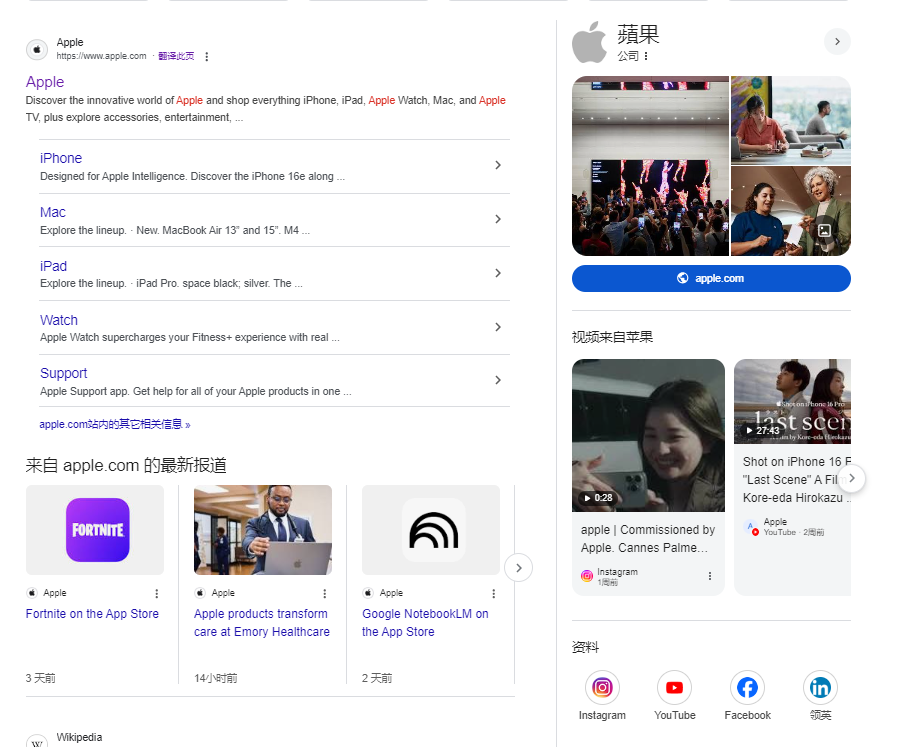Viewport: 904px width, 747px height.
Task: Click the 14小时前 timestamp
Action: pos(216,678)
